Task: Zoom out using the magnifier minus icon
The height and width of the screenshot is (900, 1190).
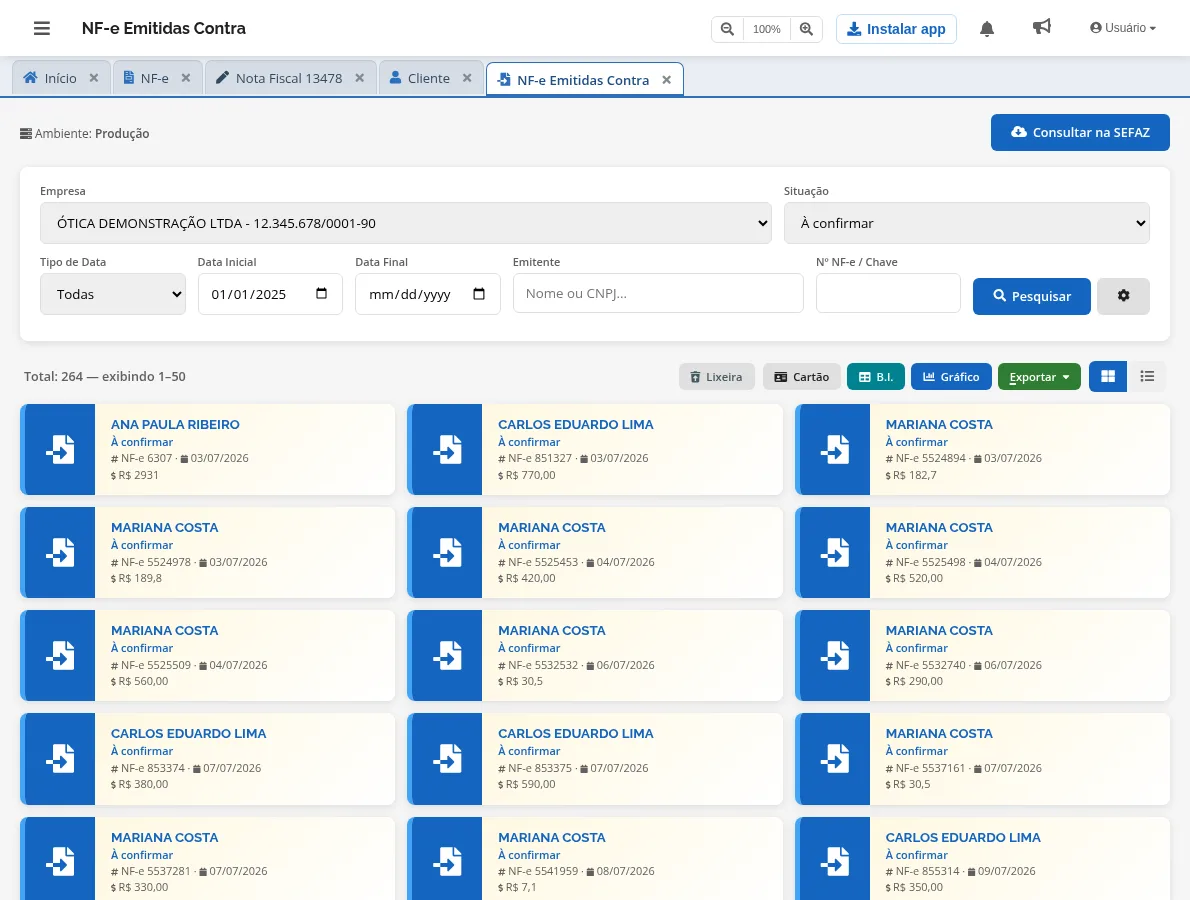Action: pyautogui.click(x=727, y=29)
